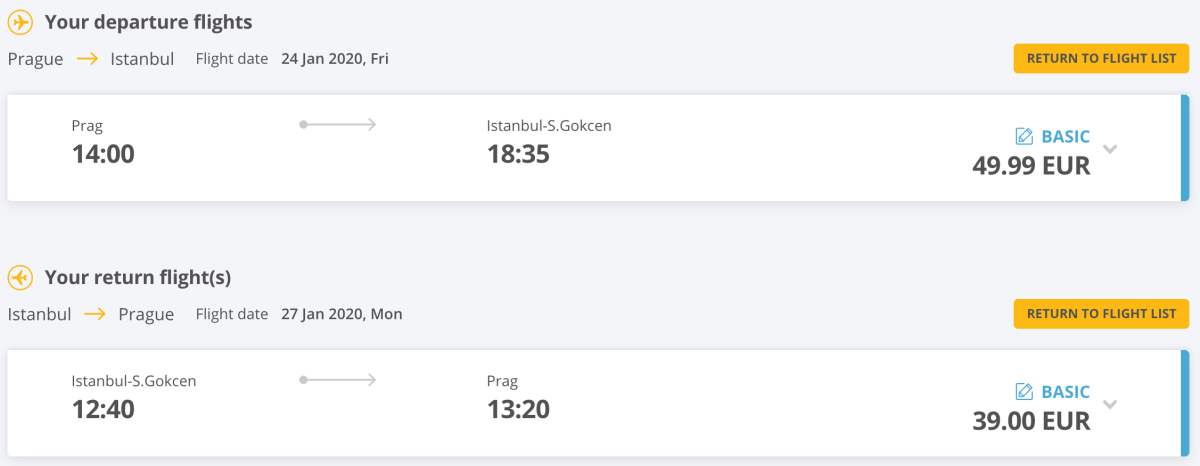1200x466 pixels.
Task: Click the return flights airplane icon
Action: pyautogui.click(x=20, y=277)
